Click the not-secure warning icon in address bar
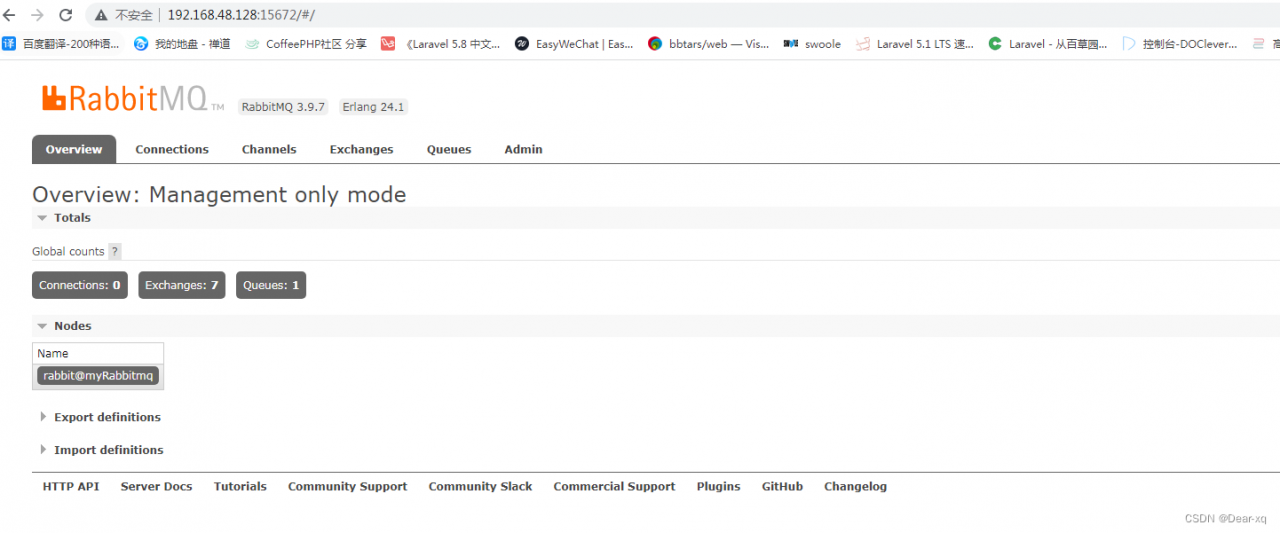The height and width of the screenshot is (533, 1280). 102,15
